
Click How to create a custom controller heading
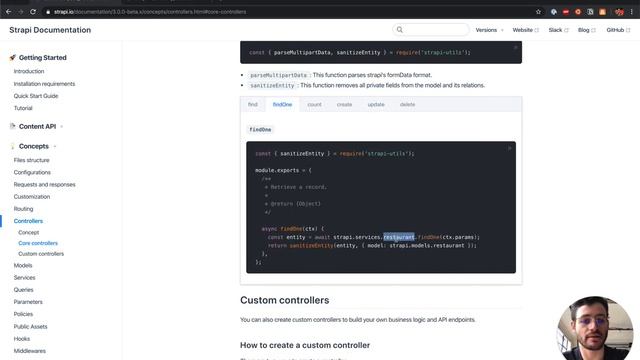click(305, 345)
